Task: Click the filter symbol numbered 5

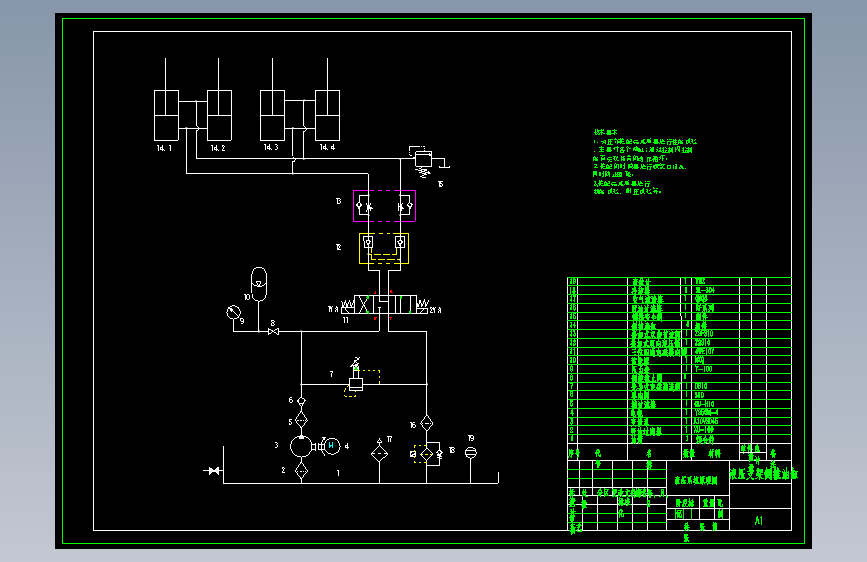Action: 301,420
